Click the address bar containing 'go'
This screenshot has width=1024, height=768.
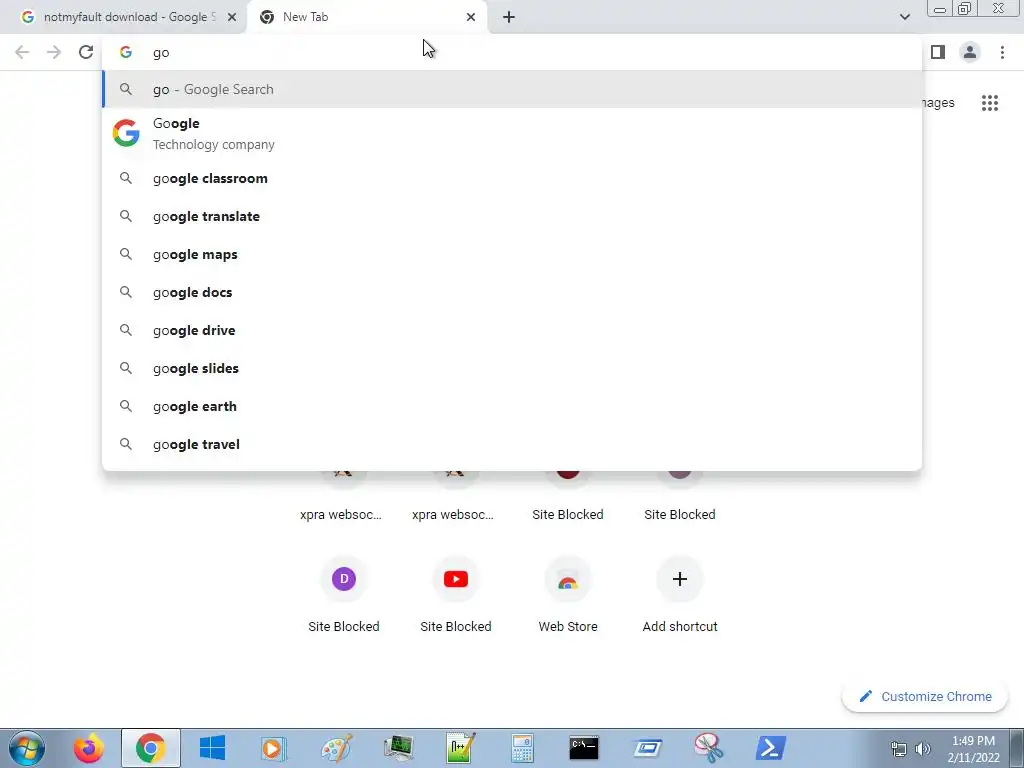pos(512,53)
